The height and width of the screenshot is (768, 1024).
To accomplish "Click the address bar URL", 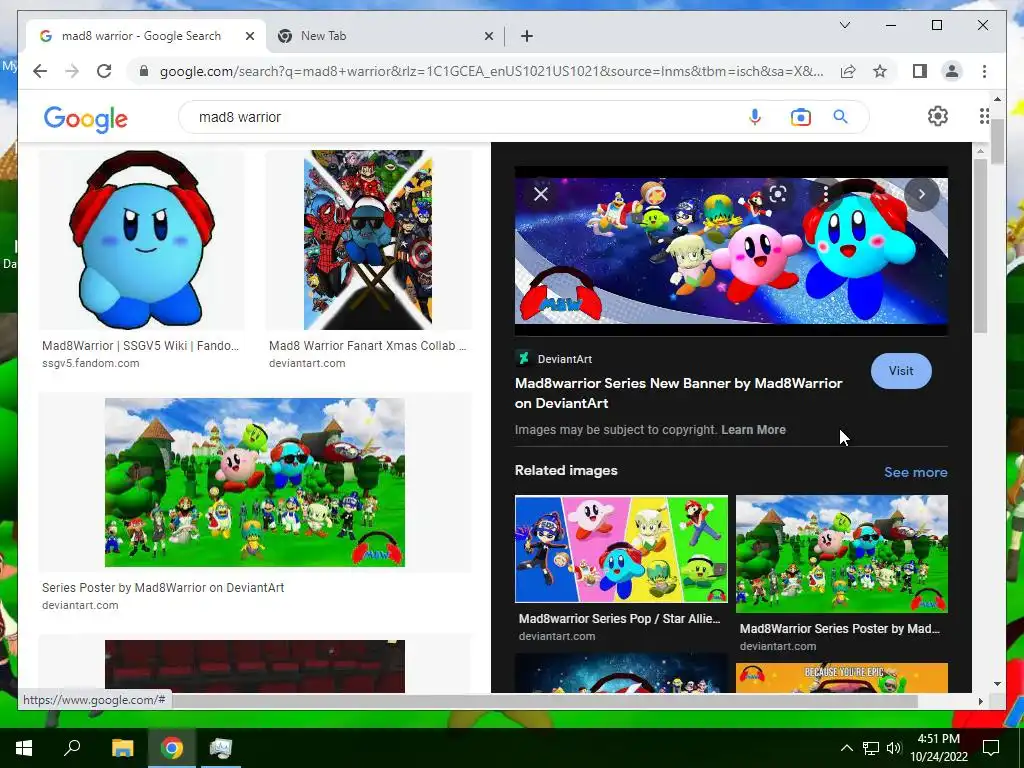I will (490, 71).
